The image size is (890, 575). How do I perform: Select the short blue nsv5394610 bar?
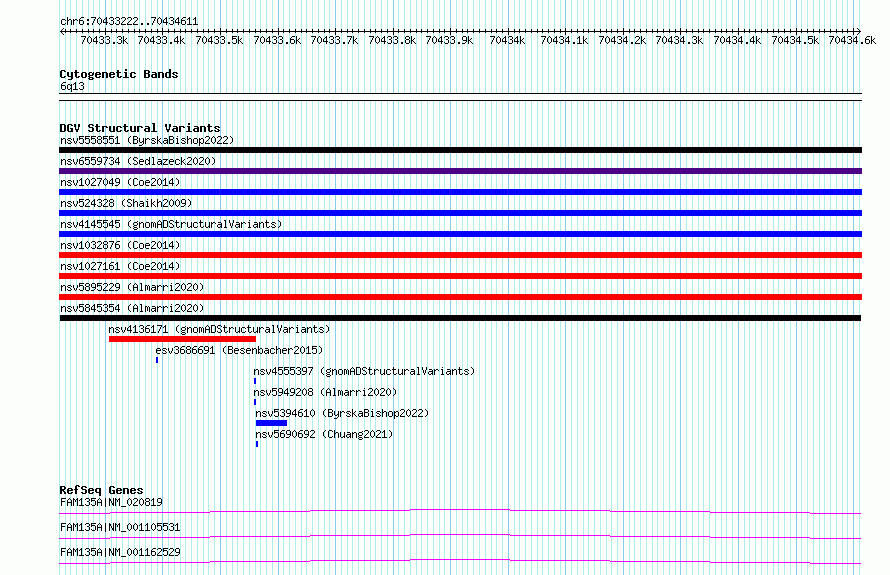pos(271,423)
